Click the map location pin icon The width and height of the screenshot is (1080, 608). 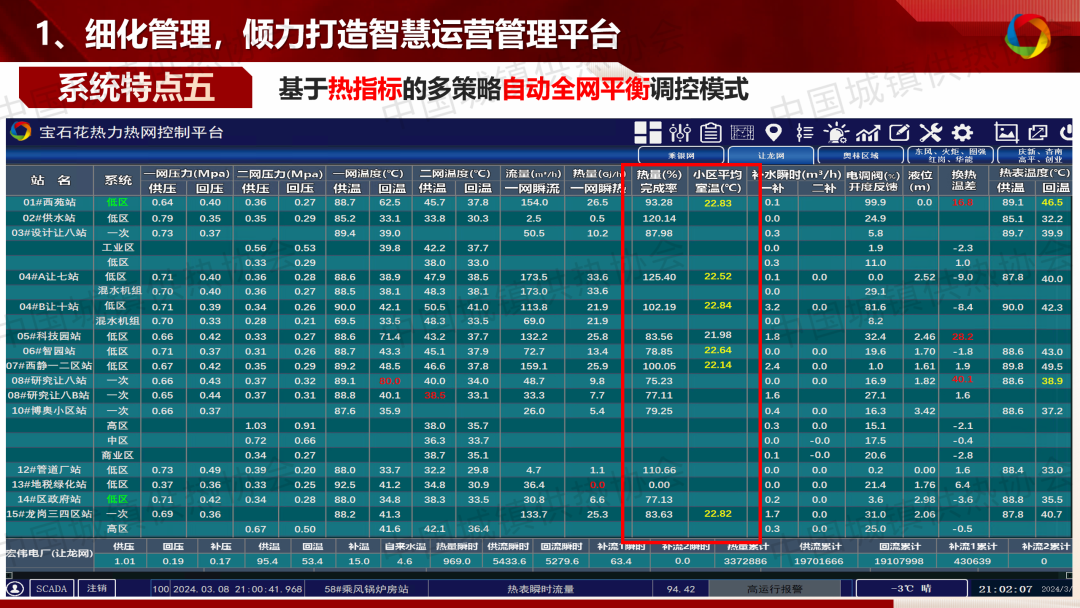773,132
